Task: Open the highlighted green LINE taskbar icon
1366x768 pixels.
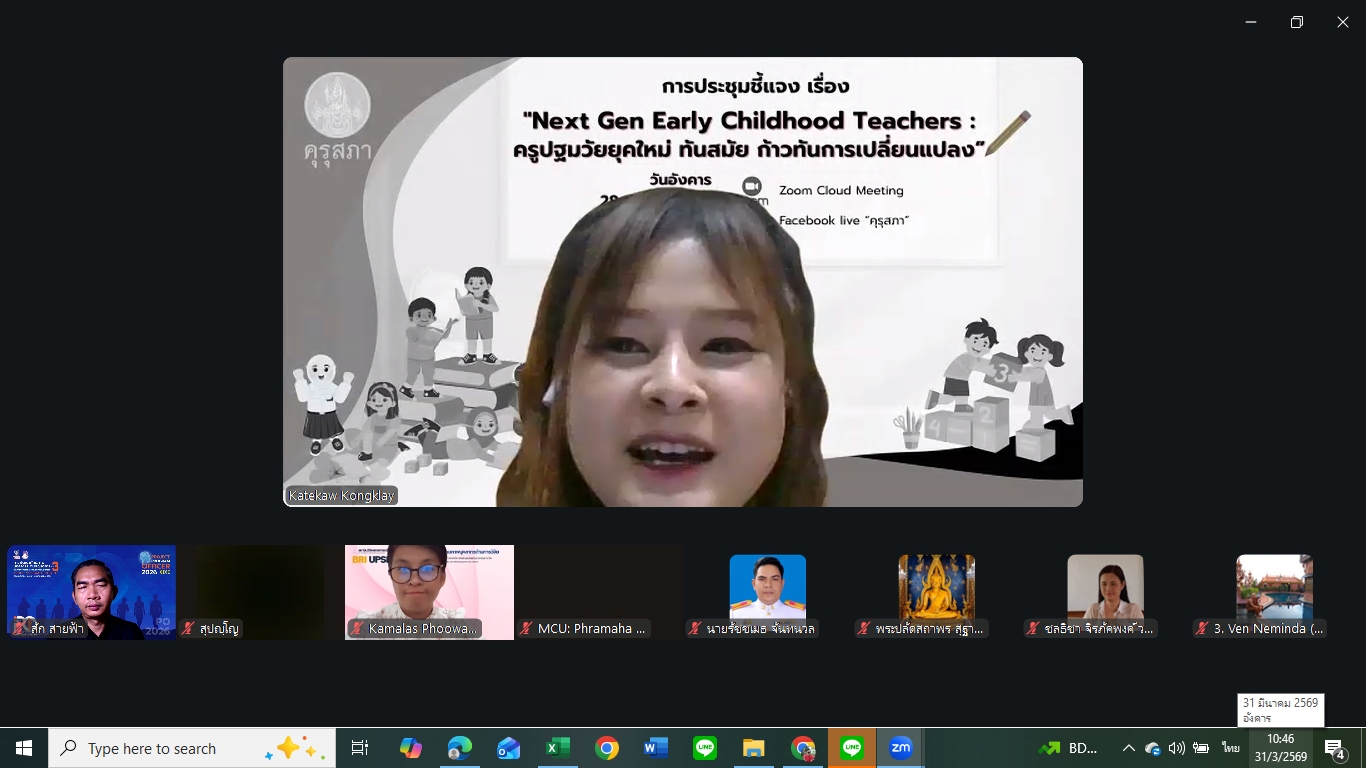Action: click(x=852, y=748)
